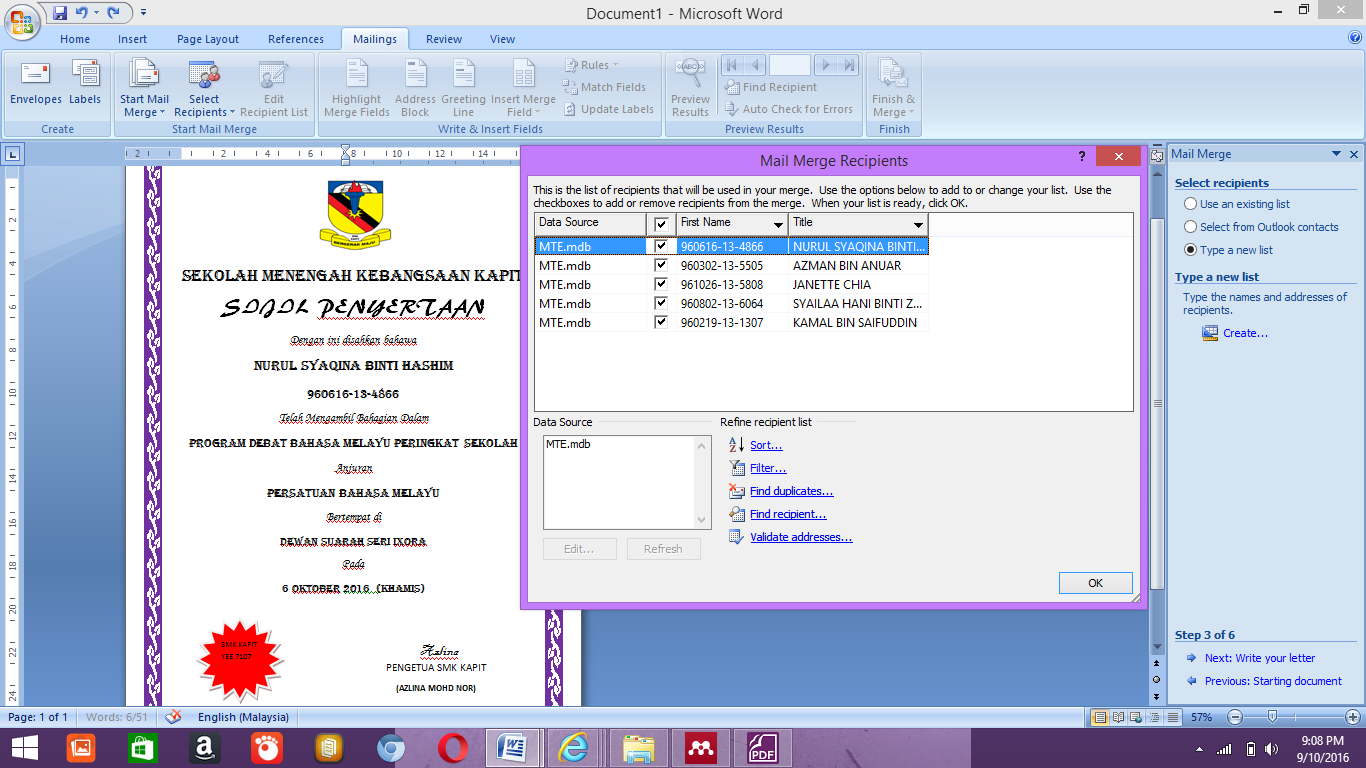This screenshot has width=1366, height=768.
Task: Click the Words: 6/51 status bar entry
Action: (117, 717)
